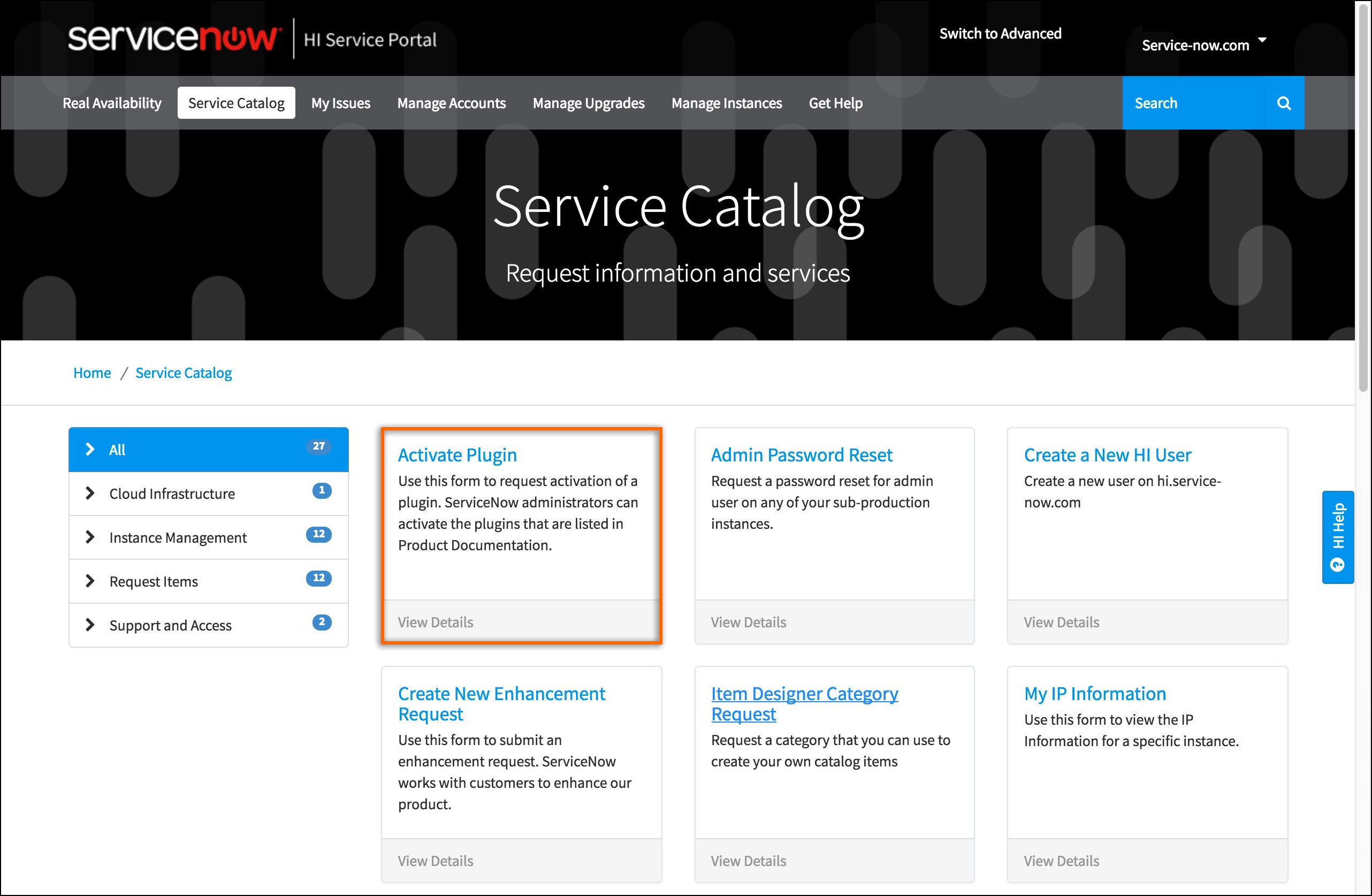Viewport: 1372px width, 896px height.
Task: Go to Home breadcrumb link
Action: point(92,373)
